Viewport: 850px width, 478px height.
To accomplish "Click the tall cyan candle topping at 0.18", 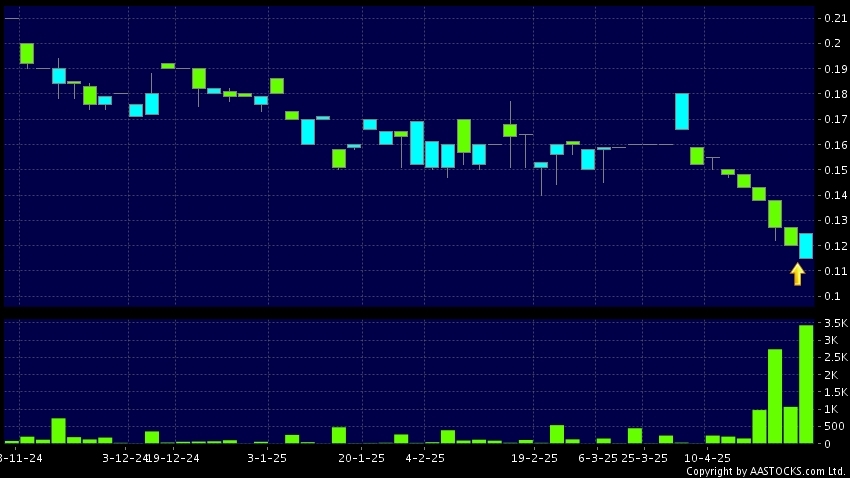I will point(682,112).
